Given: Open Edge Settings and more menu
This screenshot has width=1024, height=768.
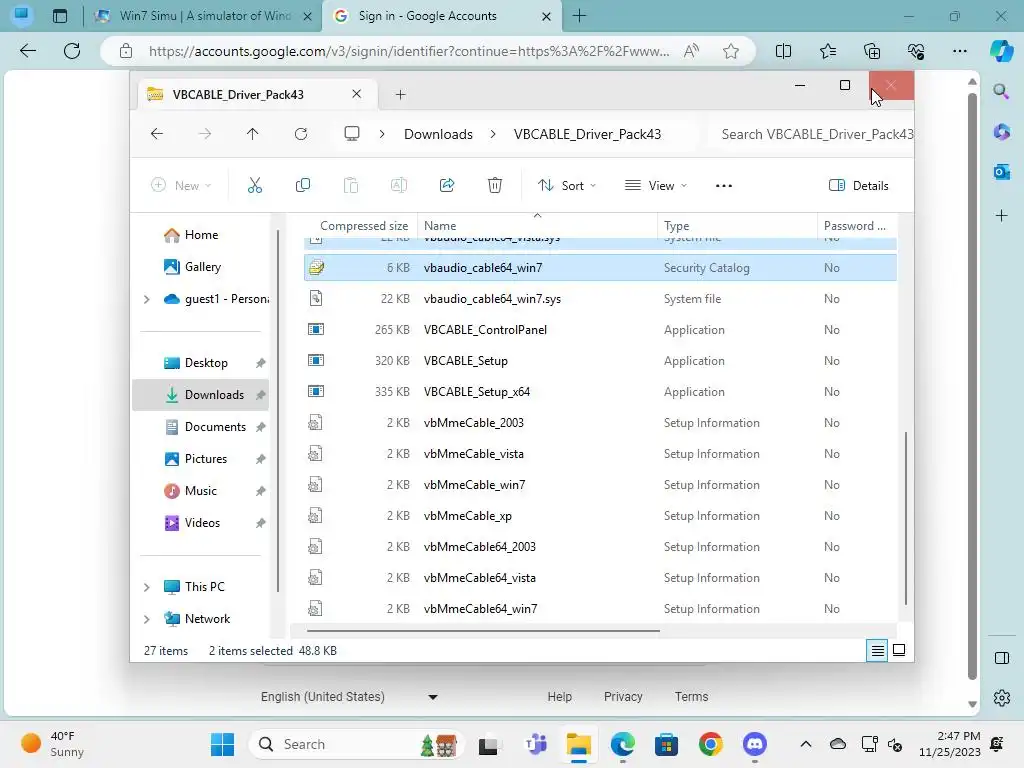Looking at the screenshot, I should point(959,51).
